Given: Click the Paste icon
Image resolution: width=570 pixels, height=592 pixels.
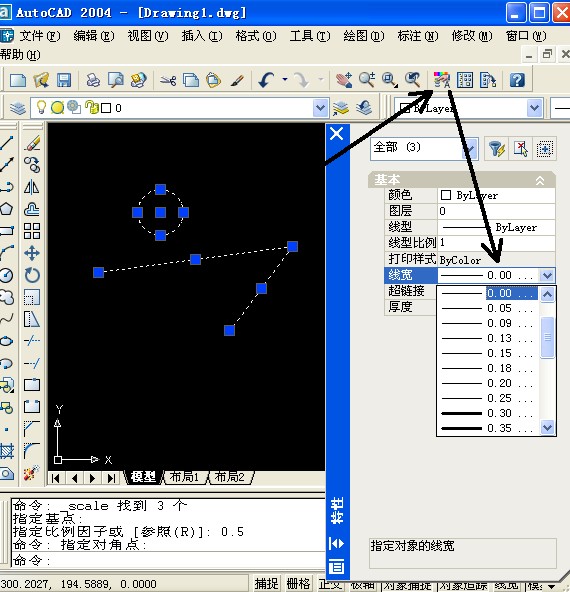Looking at the screenshot, I should (214, 80).
